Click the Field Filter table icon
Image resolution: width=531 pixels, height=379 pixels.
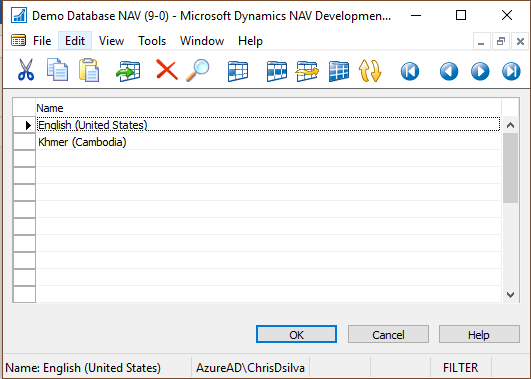pos(238,71)
